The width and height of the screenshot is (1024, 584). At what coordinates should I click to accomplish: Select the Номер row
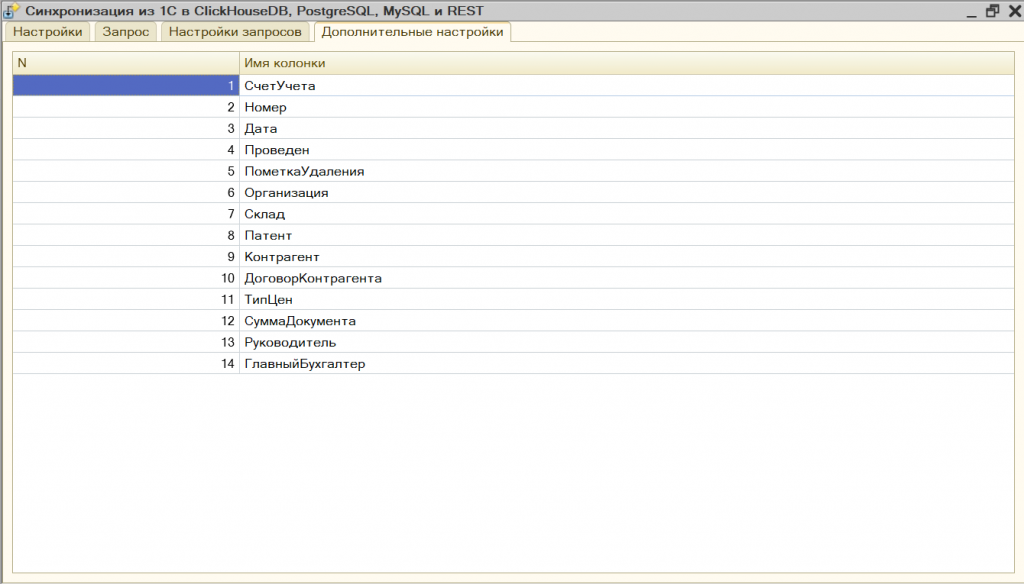tap(513, 107)
